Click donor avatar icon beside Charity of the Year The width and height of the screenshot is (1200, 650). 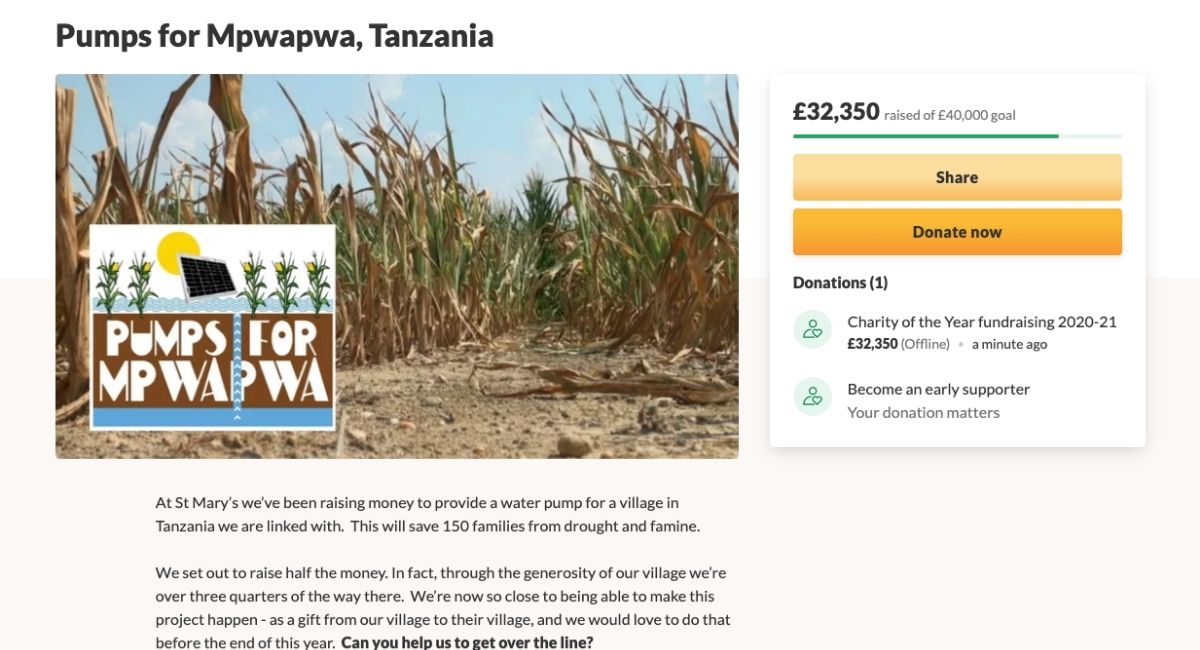[812, 329]
